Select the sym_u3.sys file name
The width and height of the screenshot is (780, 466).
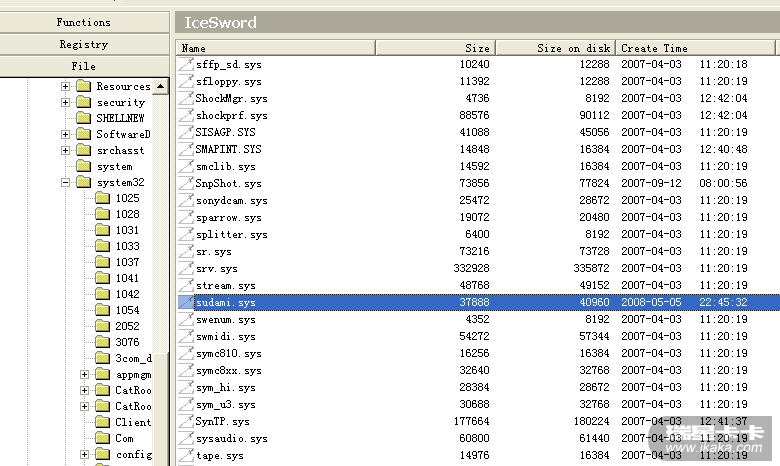click(x=225, y=404)
